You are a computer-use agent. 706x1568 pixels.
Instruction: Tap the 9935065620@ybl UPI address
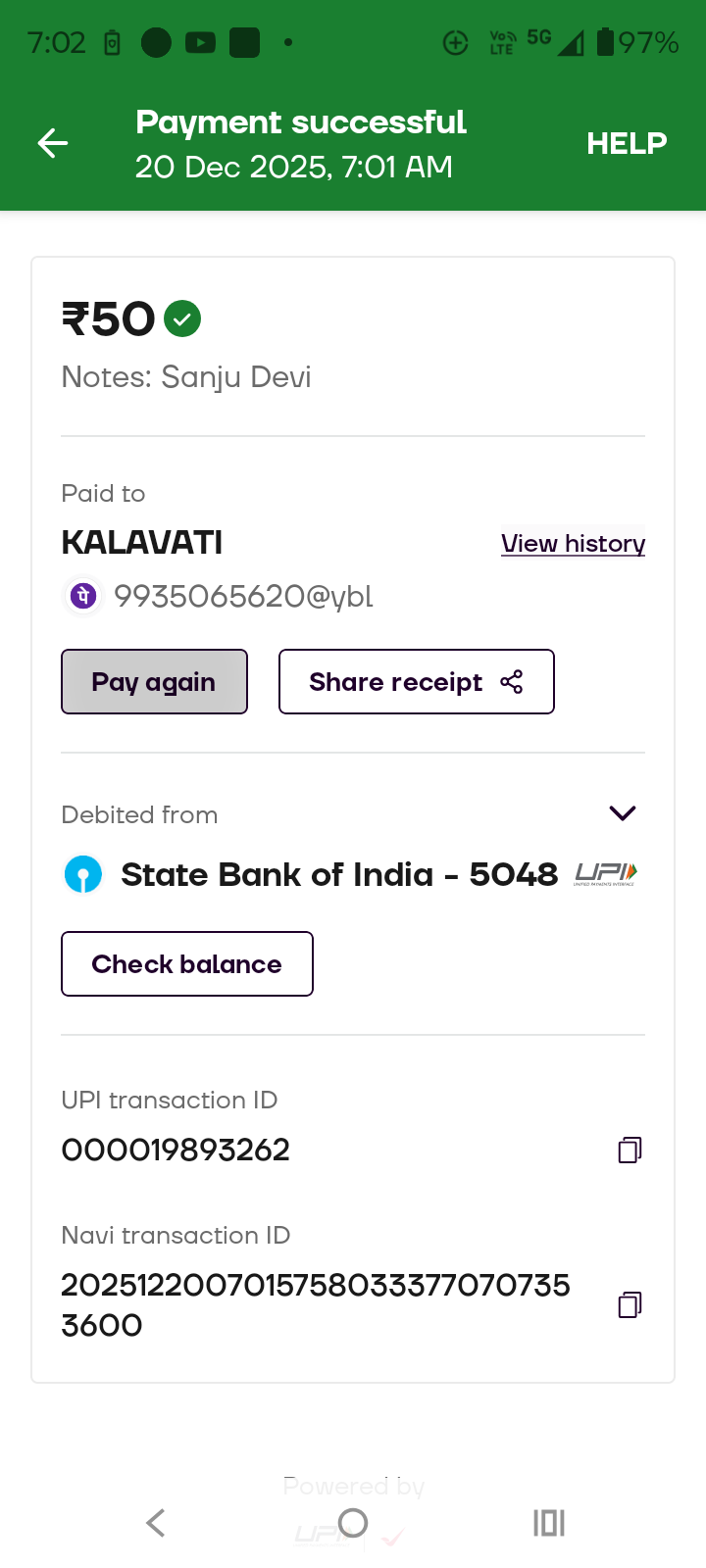coord(243,596)
